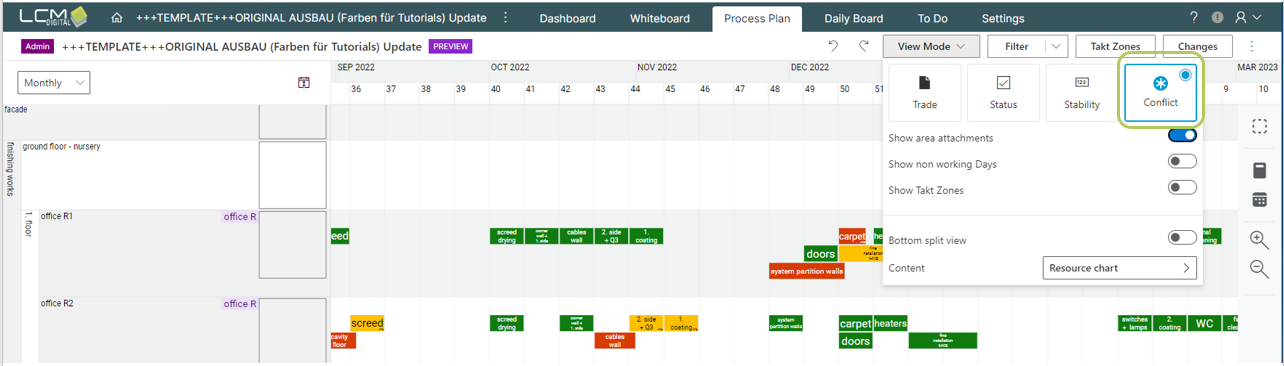1284x366 pixels.
Task: Disable Show area attachments toggle
Action: click(x=1182, y=136)
